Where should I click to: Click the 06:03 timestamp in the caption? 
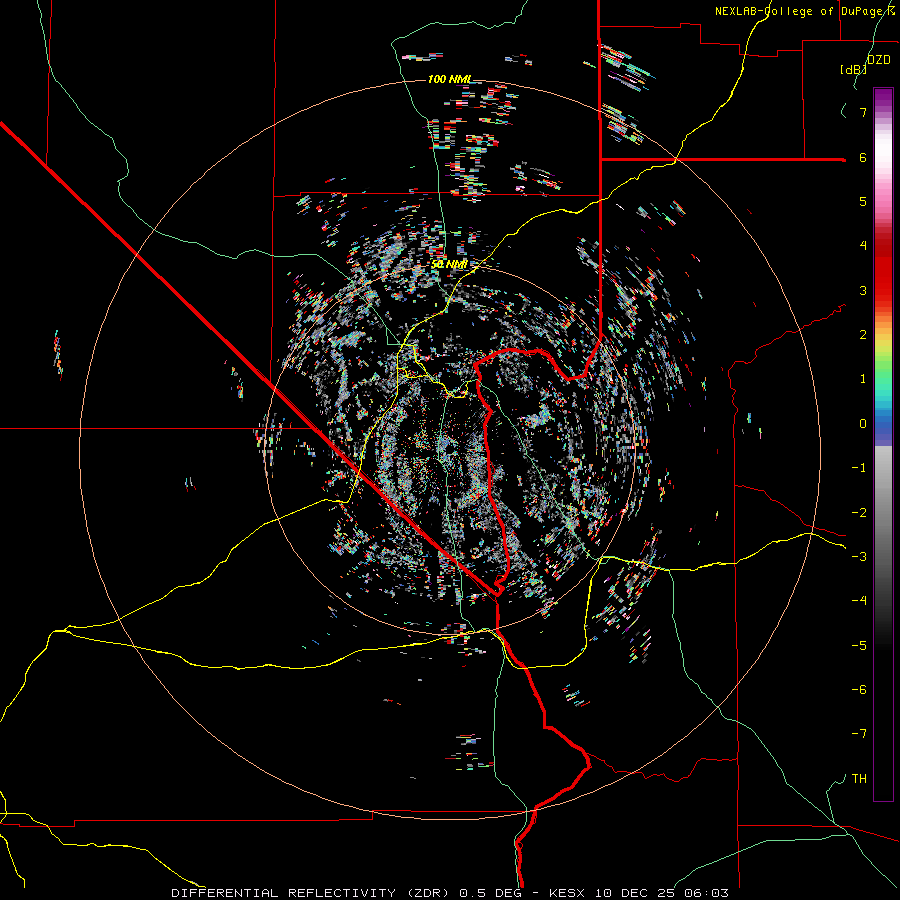pos(708,891)
